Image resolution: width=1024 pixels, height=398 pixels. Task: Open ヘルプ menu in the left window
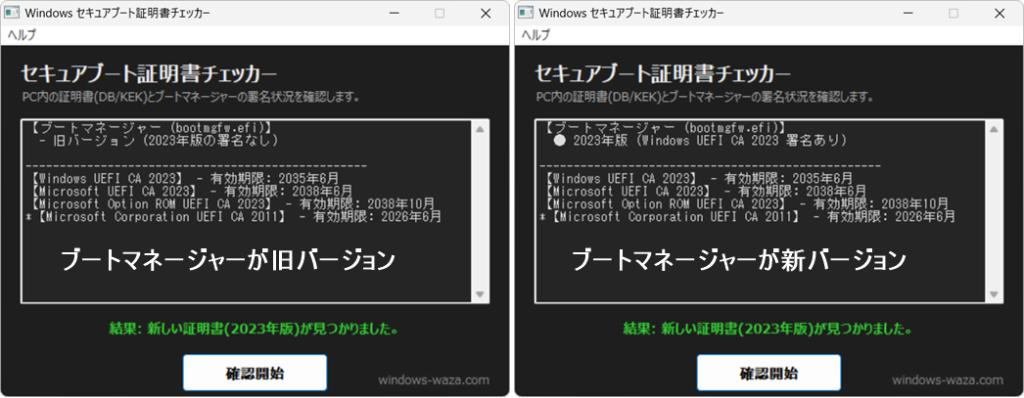point(23,35)
